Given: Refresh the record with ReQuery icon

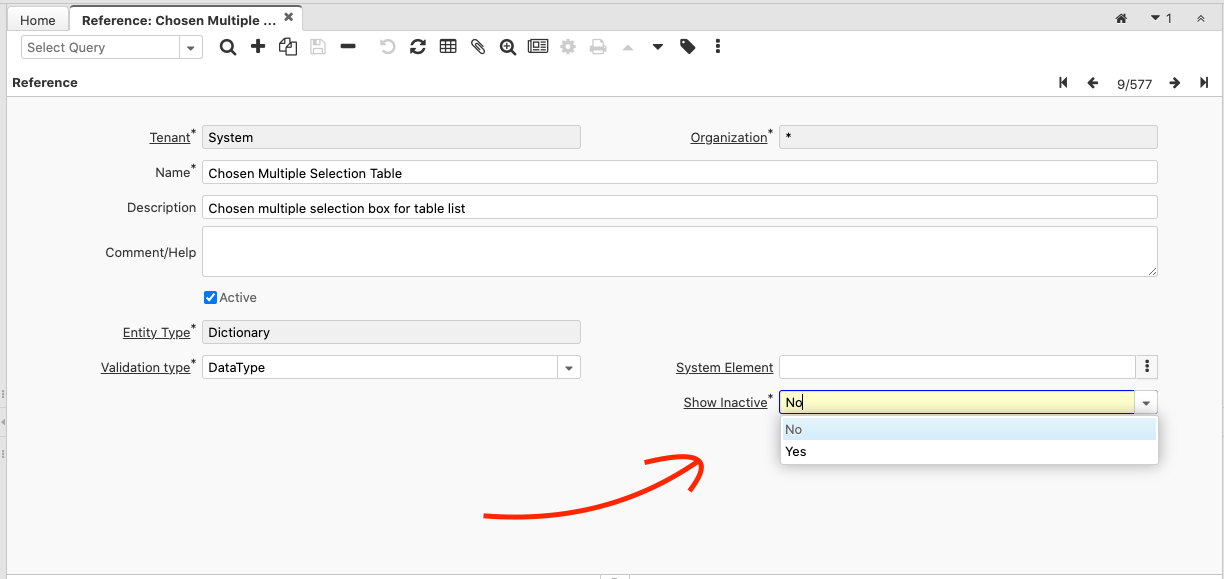Looking at the screenshot, I should coord(418,47).
